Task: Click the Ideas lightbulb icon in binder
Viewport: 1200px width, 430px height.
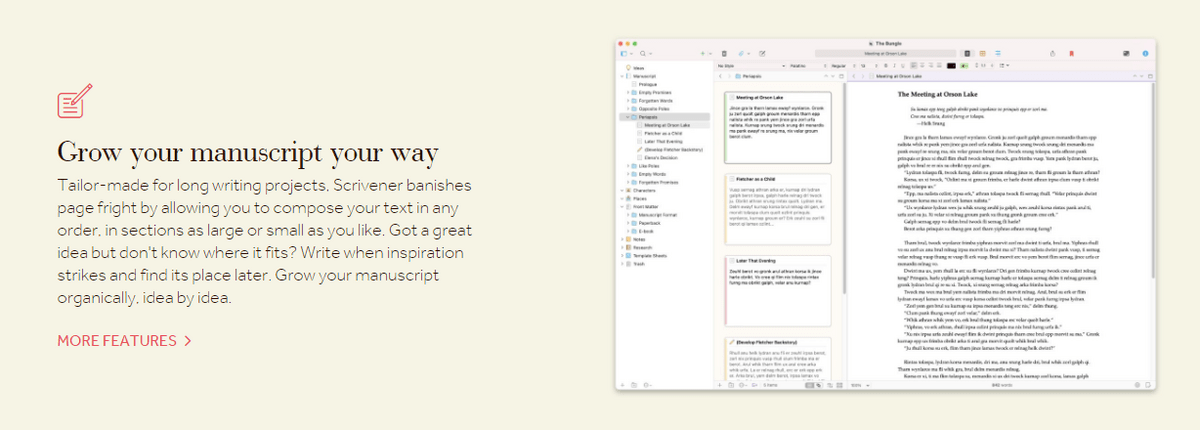Action: pos(628,68)
